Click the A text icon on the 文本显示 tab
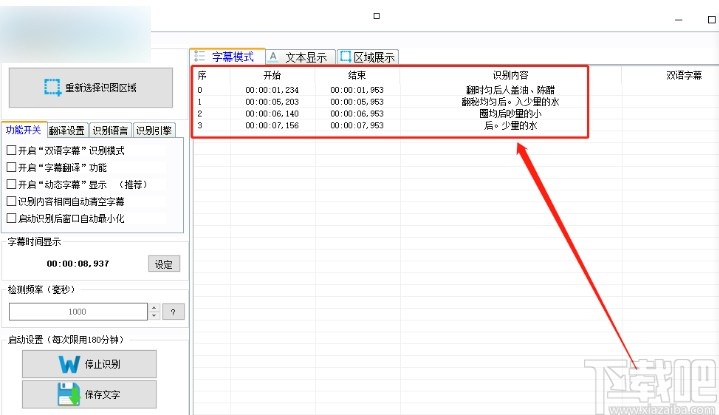719x415 pixels. [x=273, y=56]
